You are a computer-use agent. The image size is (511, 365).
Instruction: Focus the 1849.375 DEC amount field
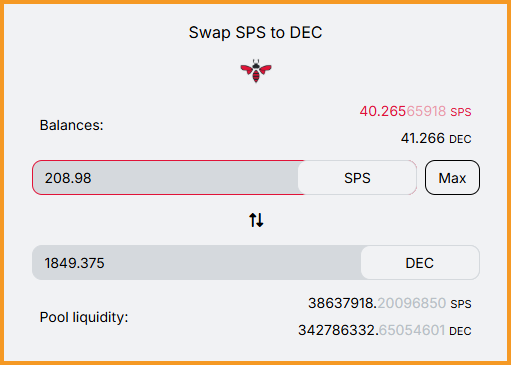[x=197, y=263]
